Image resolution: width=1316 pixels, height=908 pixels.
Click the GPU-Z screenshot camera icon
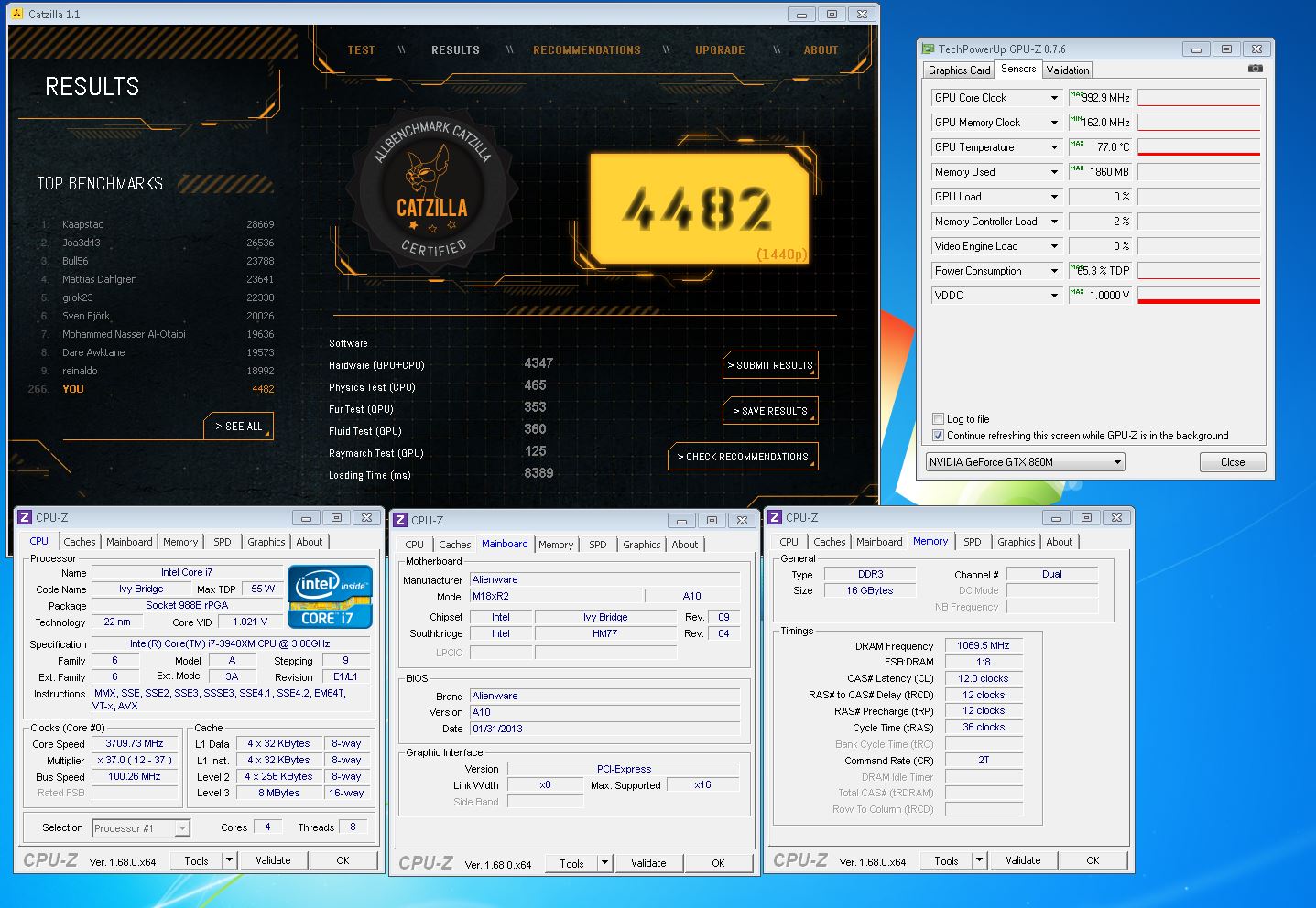tap(1256, 69)
